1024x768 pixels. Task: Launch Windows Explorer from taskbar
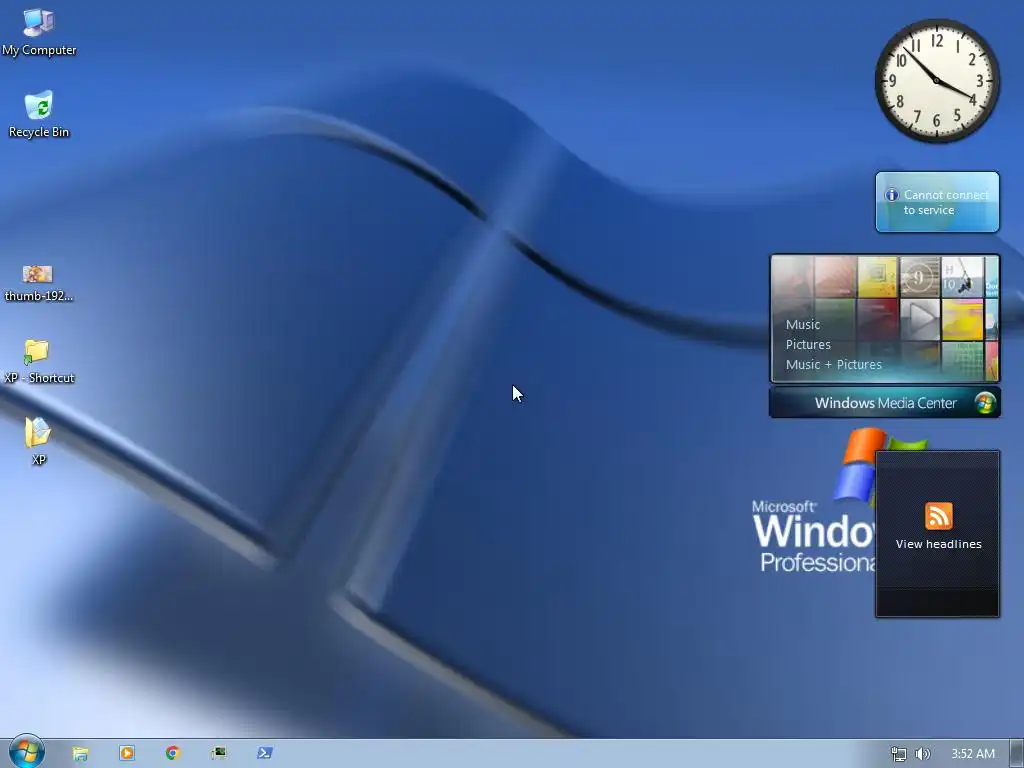coord(80,754)
